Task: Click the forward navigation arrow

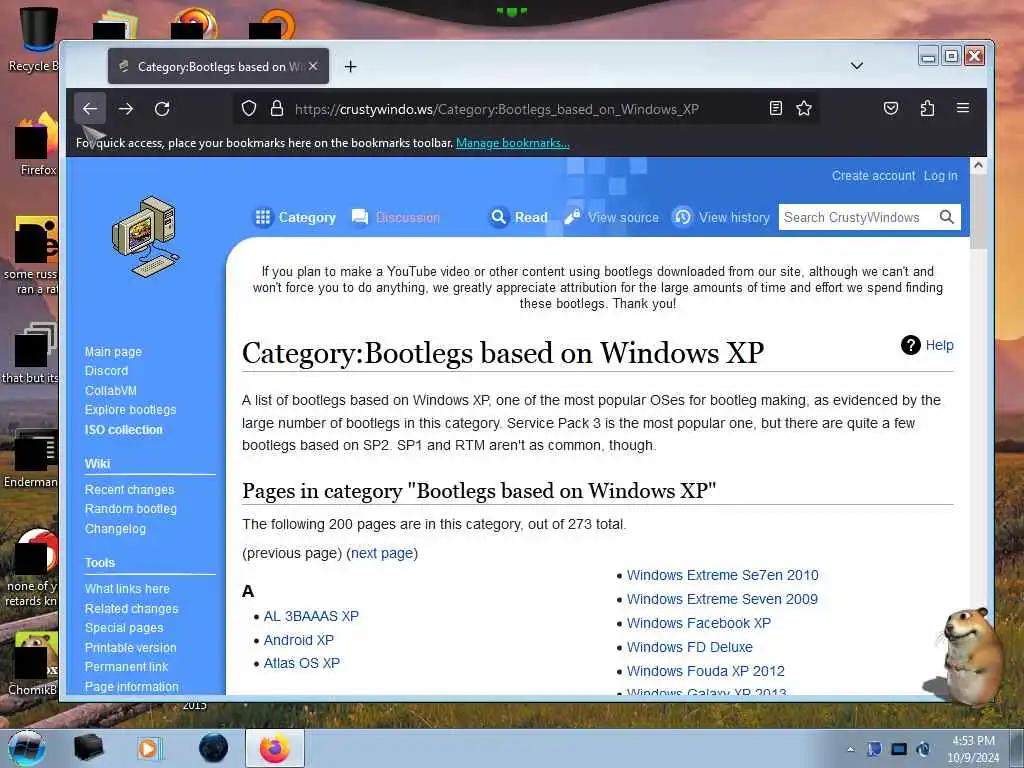Action: coord(126,108)
